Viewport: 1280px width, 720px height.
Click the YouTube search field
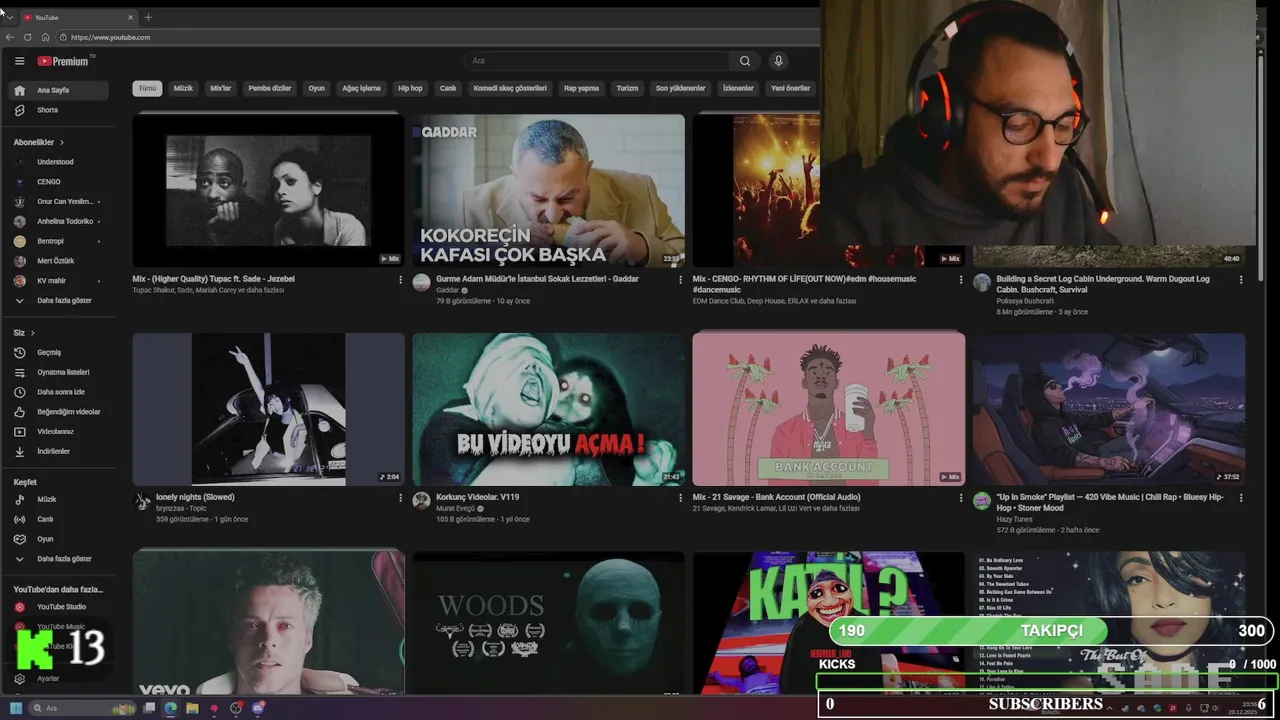(598, 61)
